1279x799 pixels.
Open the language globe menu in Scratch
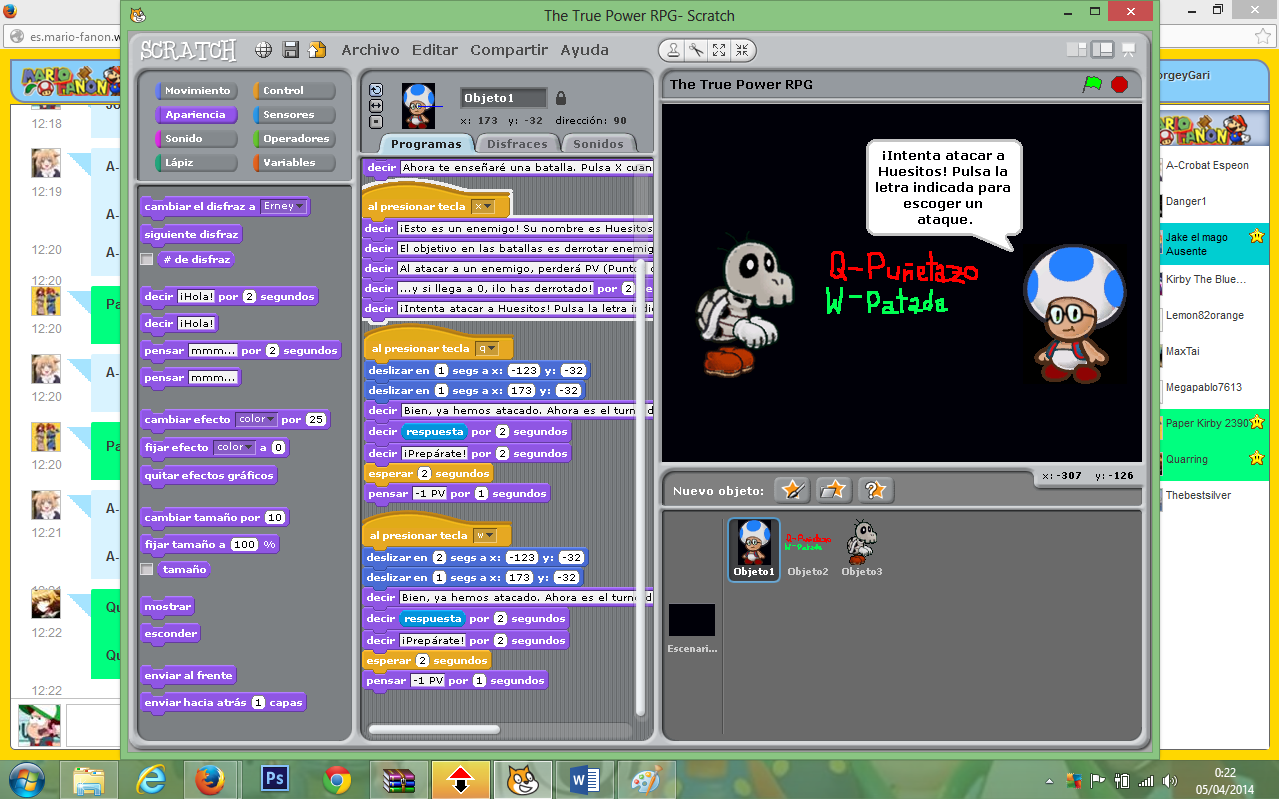pos(264,50)
